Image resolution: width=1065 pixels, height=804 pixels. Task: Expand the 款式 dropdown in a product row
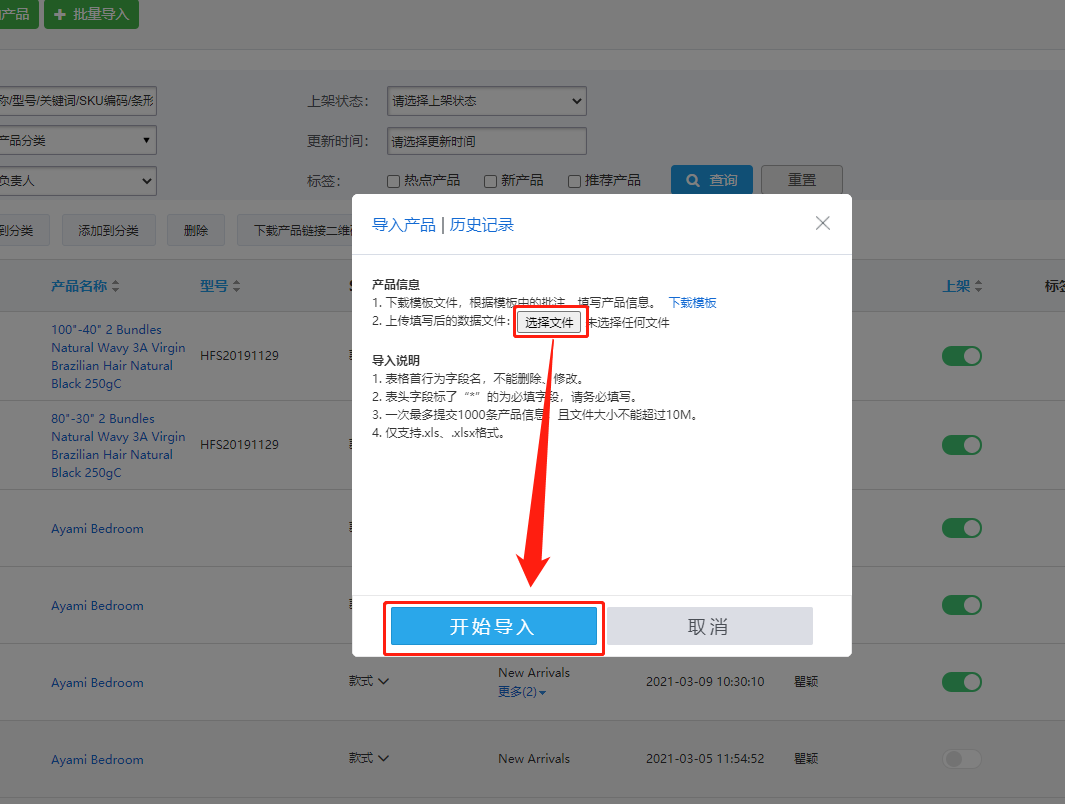370,682
